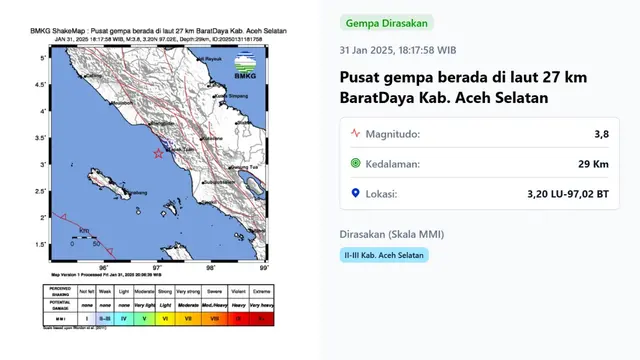
Task: Open the BMKG ShakeMap image
Action: [158, 178]
